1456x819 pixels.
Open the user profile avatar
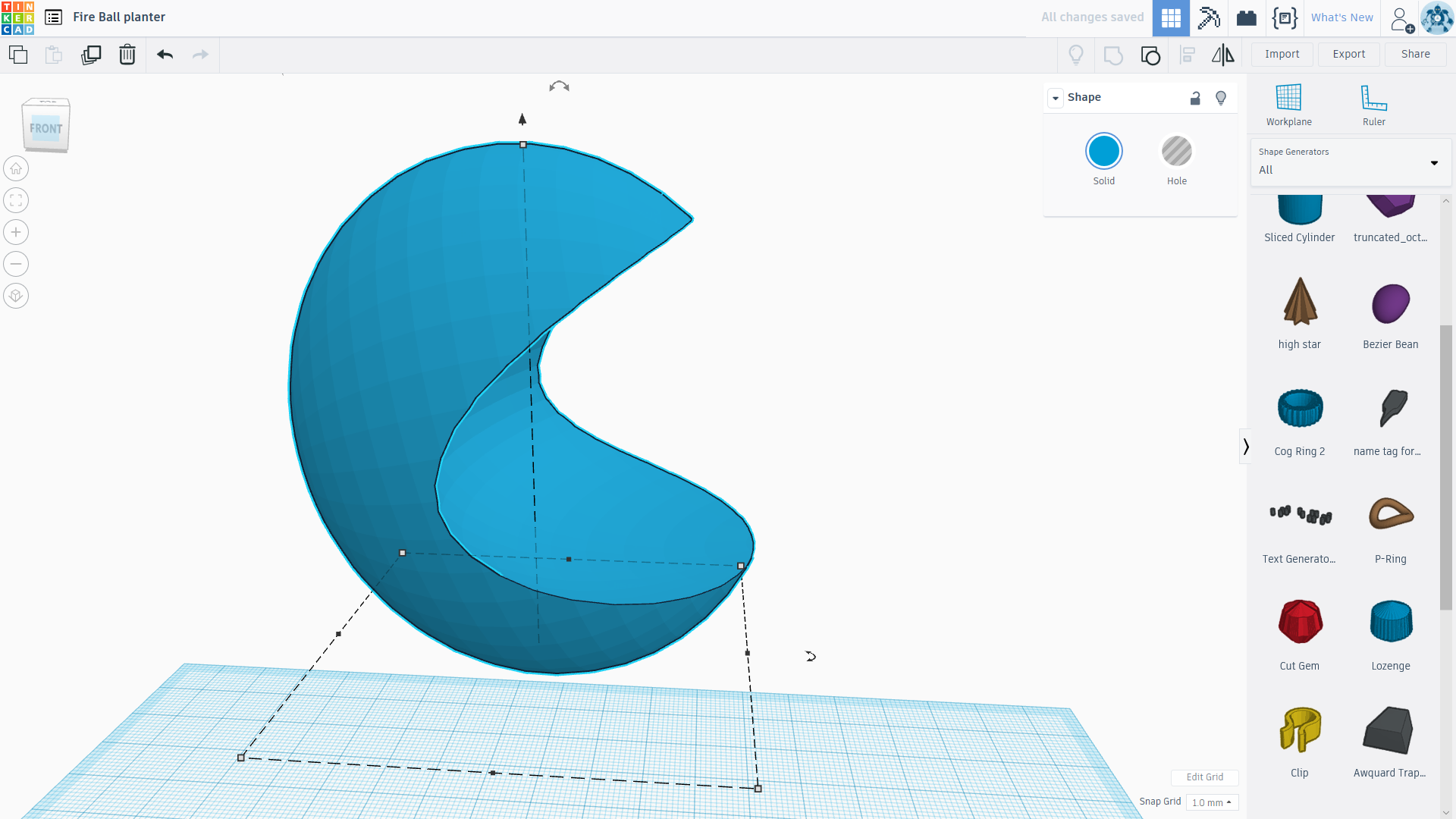point(1437,18)
